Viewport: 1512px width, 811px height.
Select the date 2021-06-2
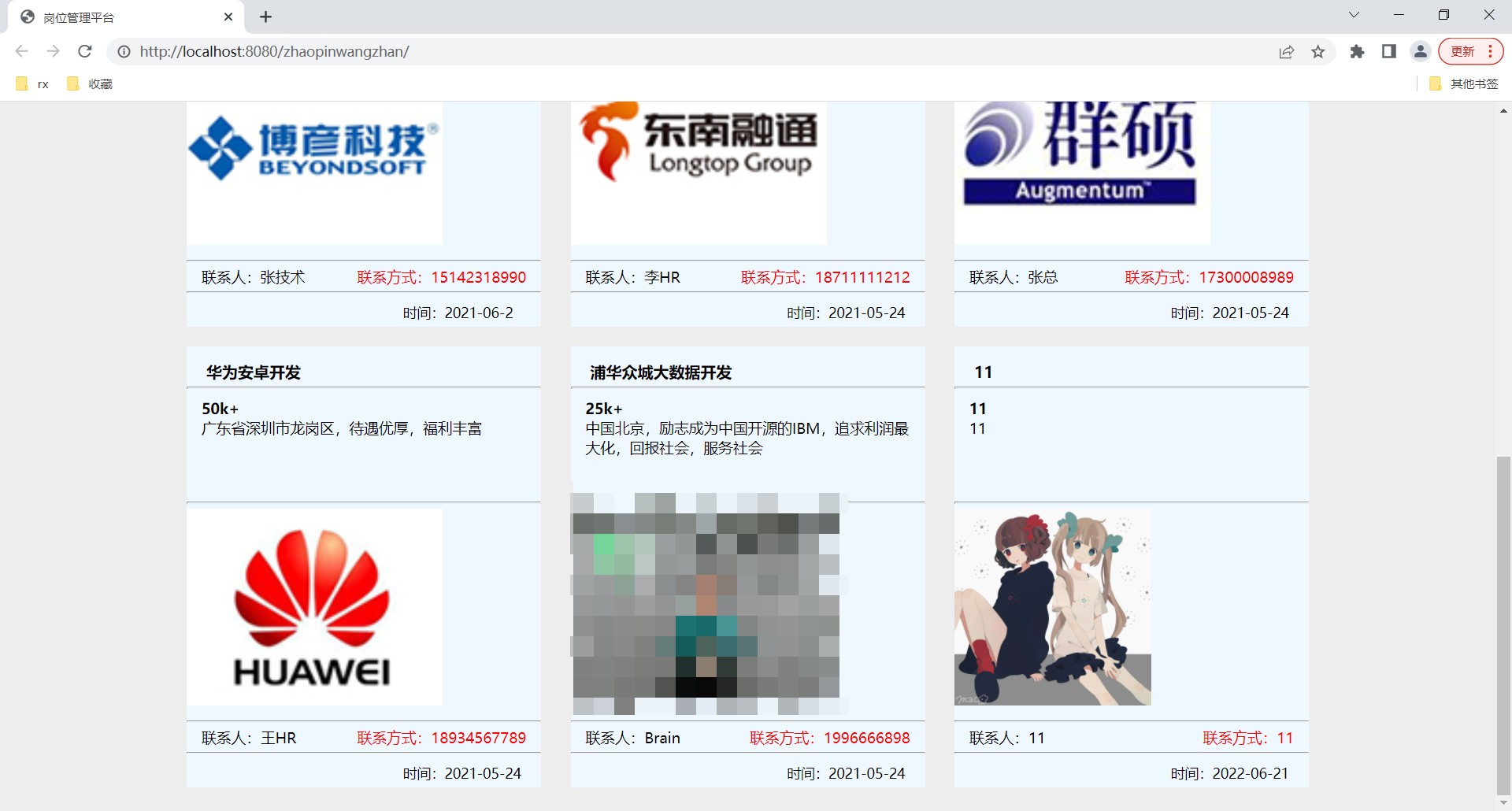(x=479, y=313)
